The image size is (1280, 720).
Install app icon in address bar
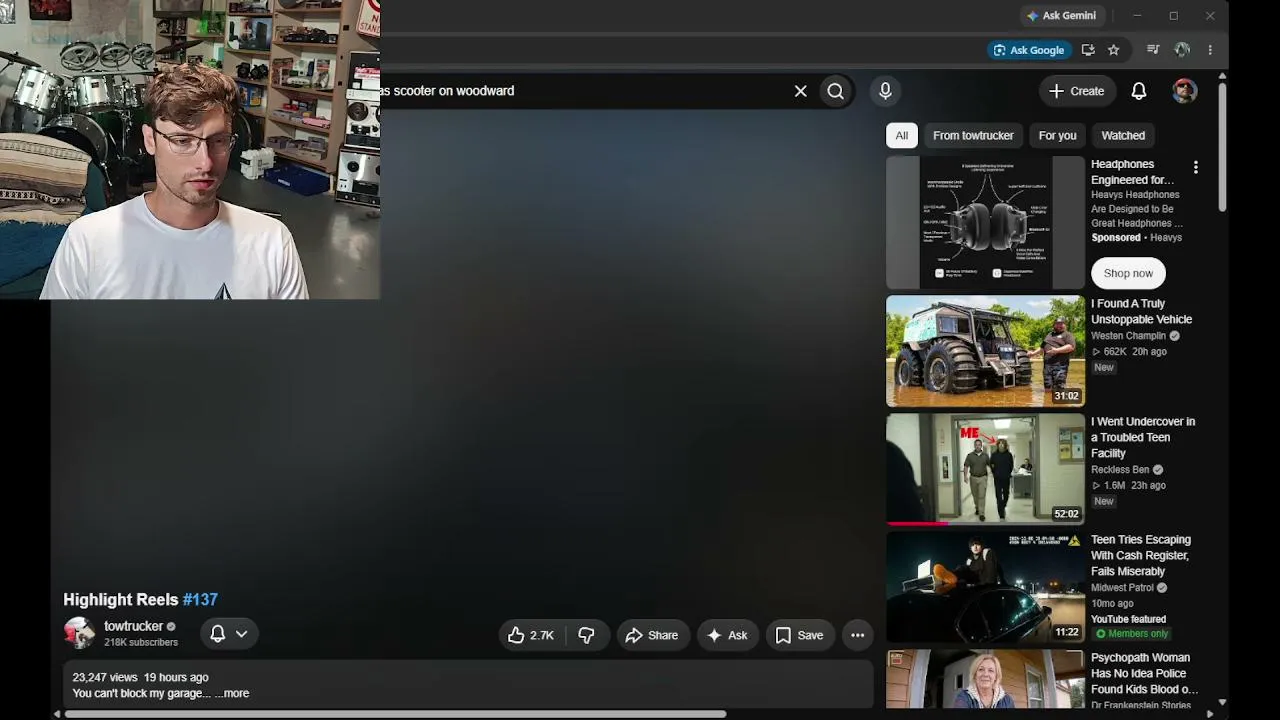(x=1088, y=50)
